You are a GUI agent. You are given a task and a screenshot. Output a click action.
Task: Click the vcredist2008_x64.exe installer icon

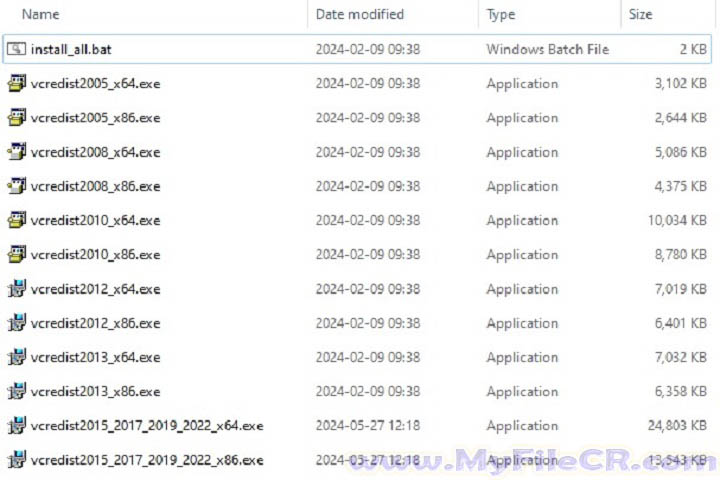[x=16, y=153]
